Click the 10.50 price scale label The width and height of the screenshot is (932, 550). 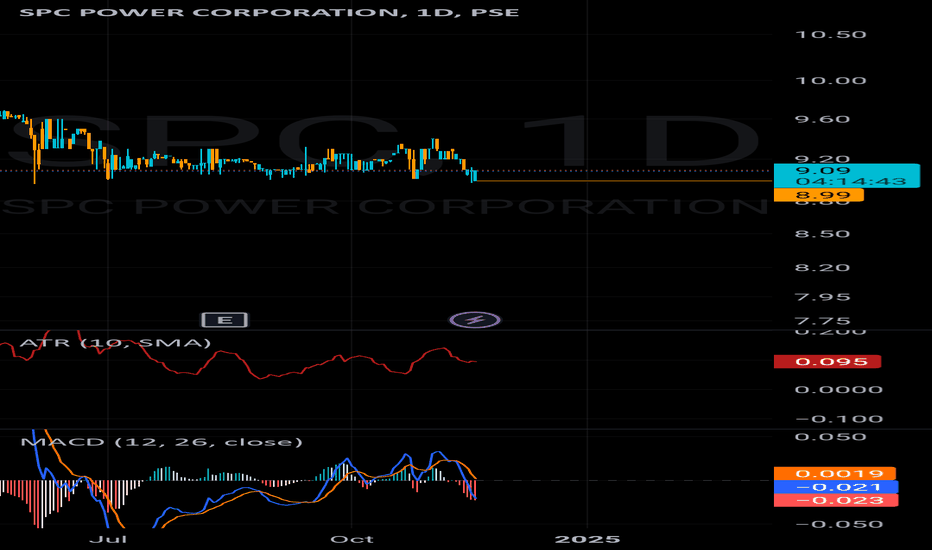click(830, 34)
